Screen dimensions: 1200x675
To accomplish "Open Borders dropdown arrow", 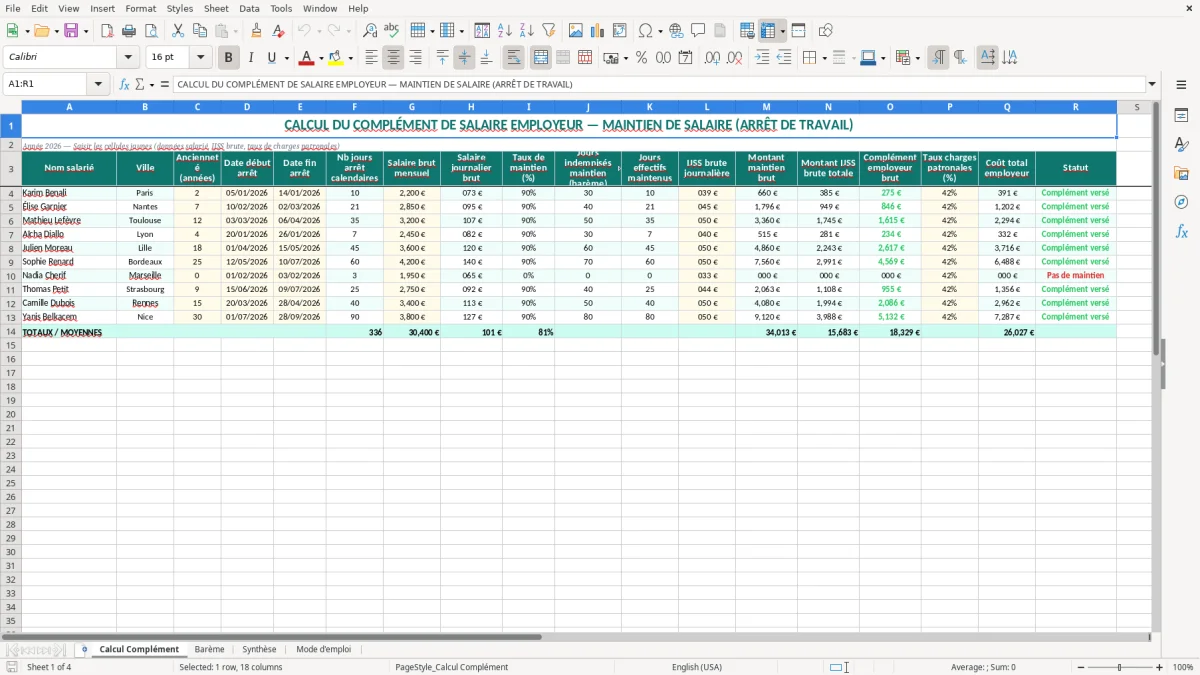I will (824, 58).
